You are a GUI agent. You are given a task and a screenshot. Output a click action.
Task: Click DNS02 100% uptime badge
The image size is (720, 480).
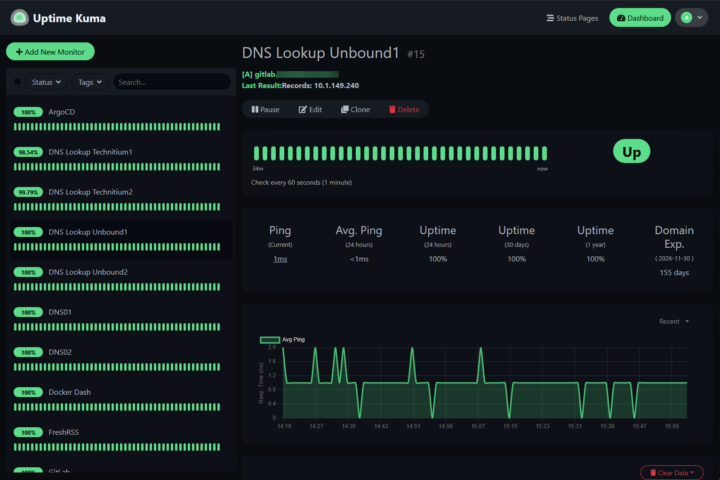28,352
